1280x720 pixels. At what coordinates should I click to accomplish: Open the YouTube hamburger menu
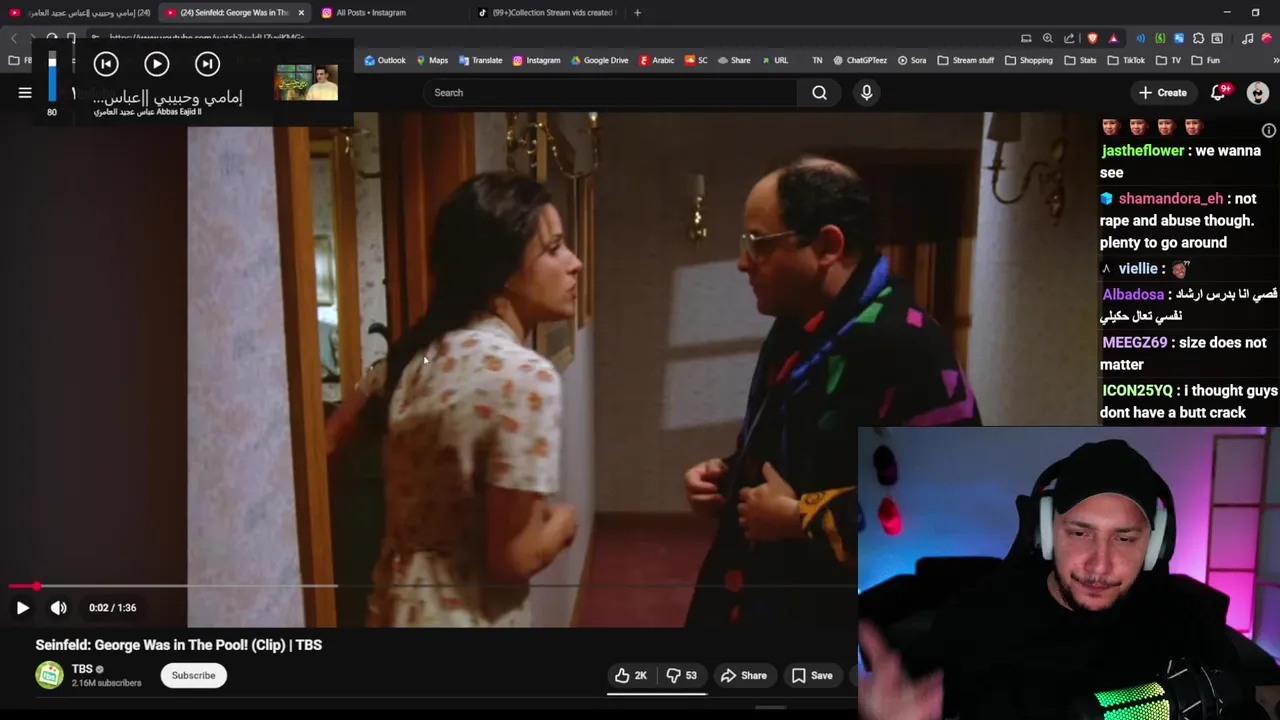[25, 93]
